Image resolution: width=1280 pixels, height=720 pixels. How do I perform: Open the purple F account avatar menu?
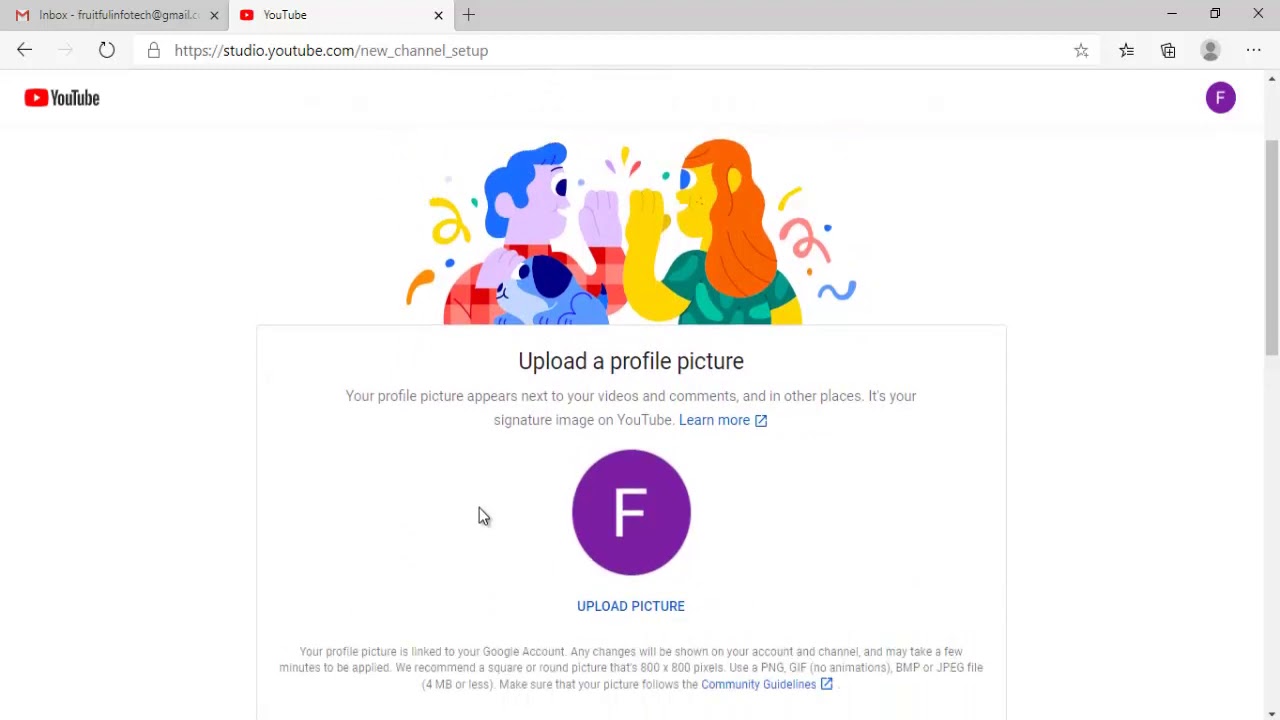click(1220, 98)
